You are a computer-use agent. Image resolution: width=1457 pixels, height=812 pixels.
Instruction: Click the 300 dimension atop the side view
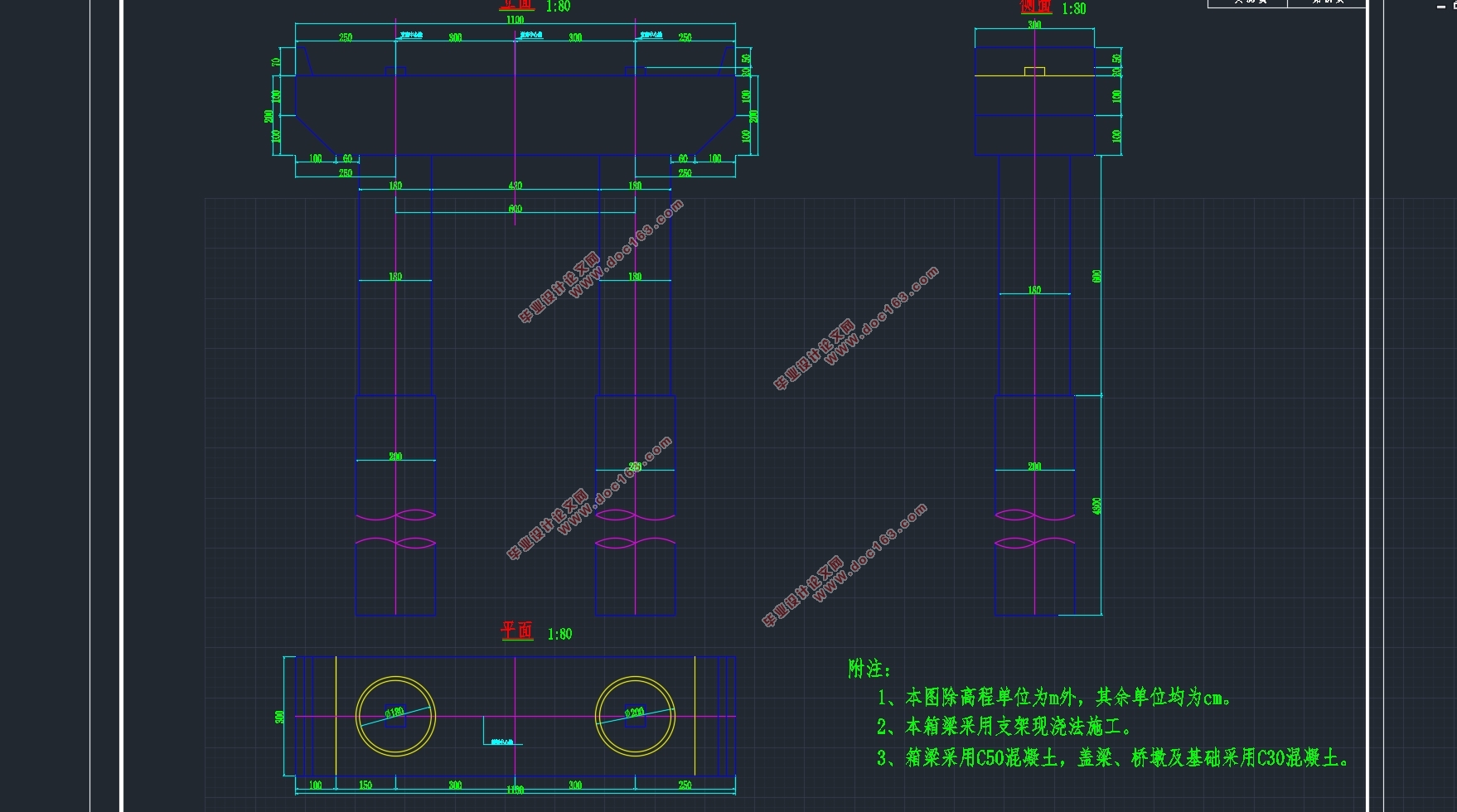click(x=1034, y=25)
